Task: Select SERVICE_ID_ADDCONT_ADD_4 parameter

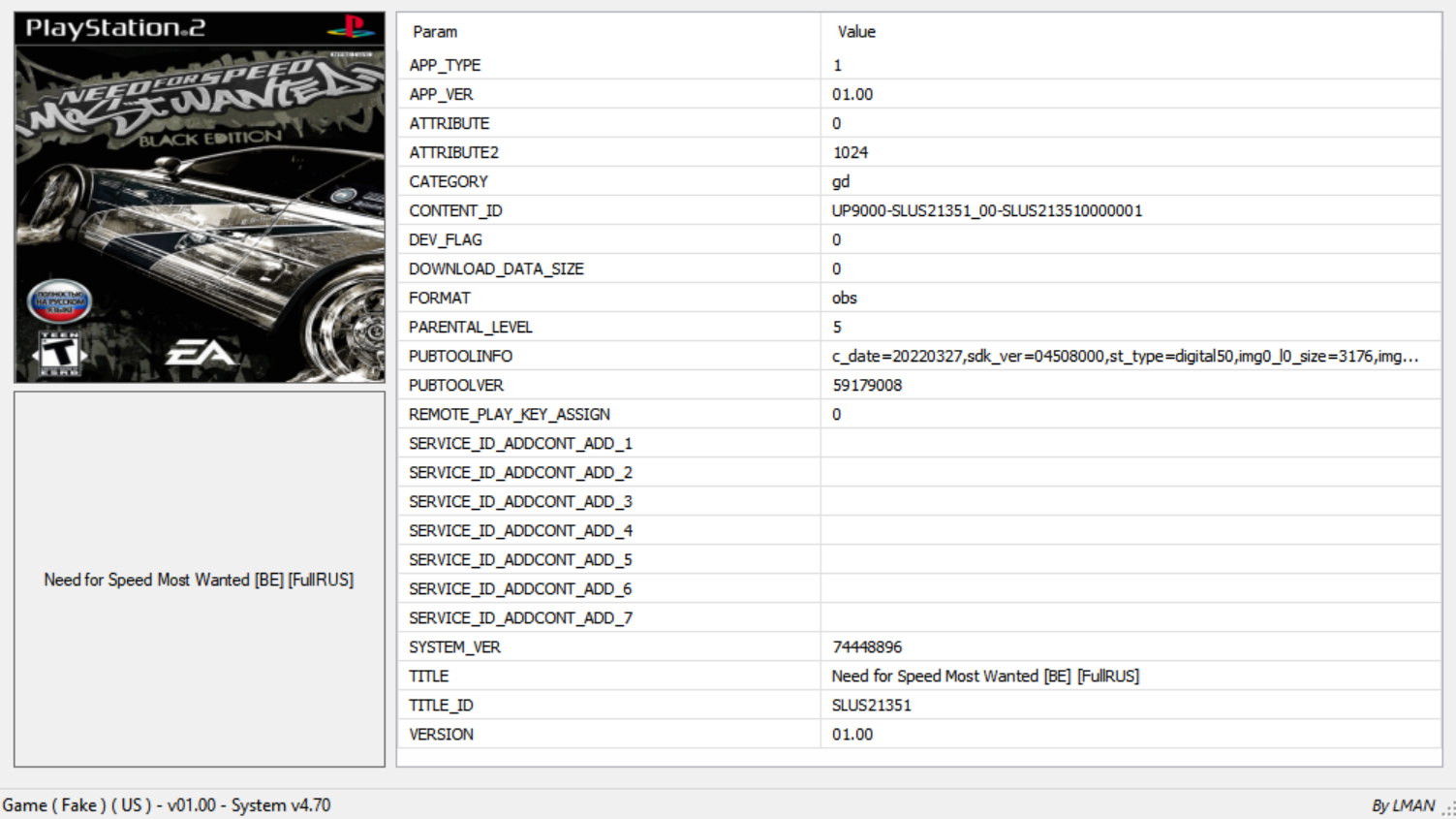Action: pos(520,530)
